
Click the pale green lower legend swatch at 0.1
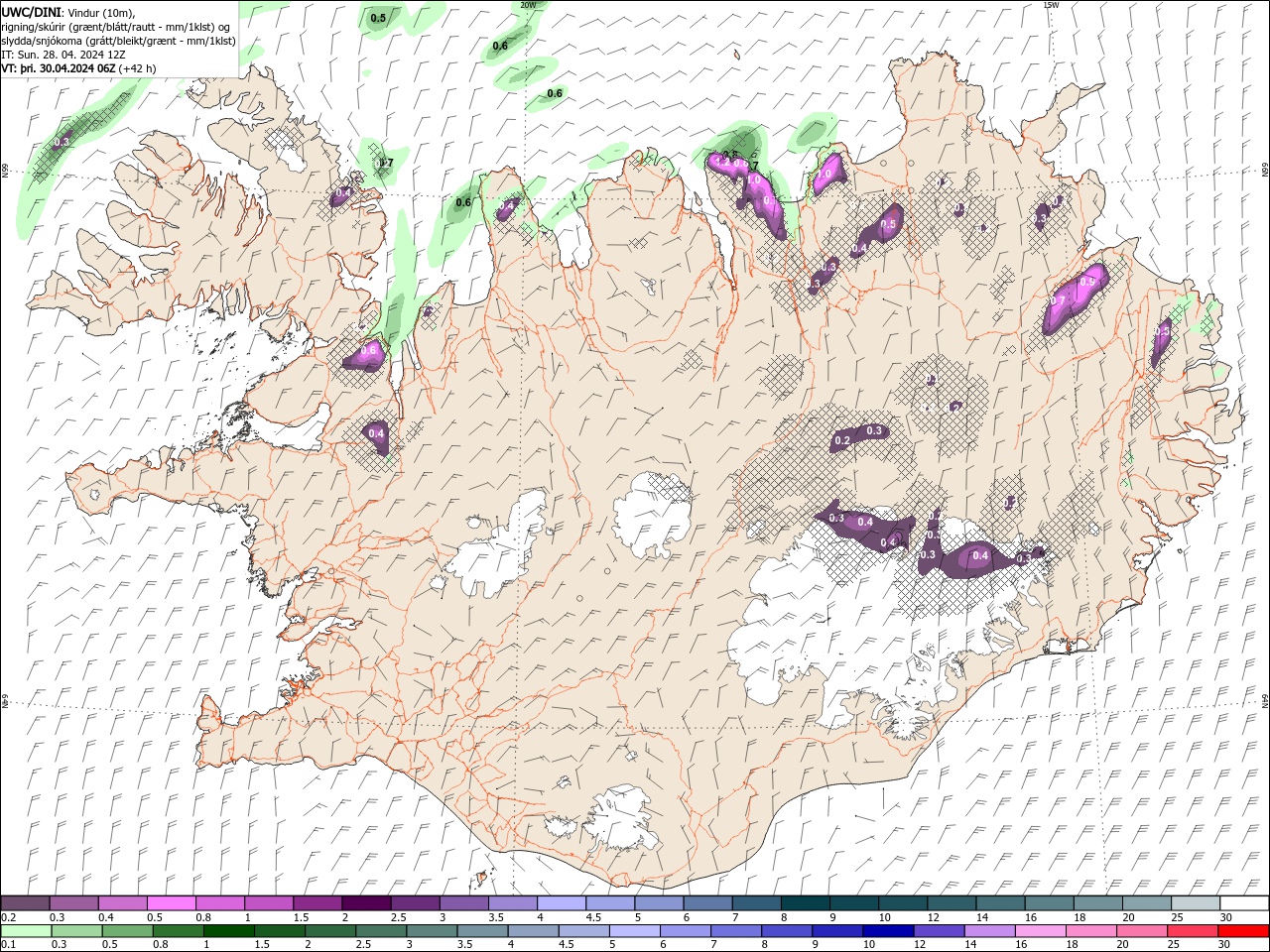[26, 931]
